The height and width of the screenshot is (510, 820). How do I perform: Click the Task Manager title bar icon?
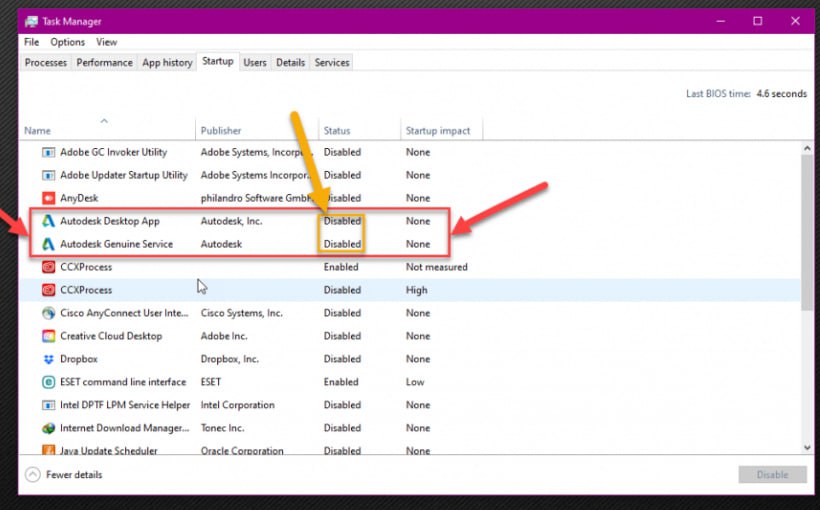pos(31,21)
